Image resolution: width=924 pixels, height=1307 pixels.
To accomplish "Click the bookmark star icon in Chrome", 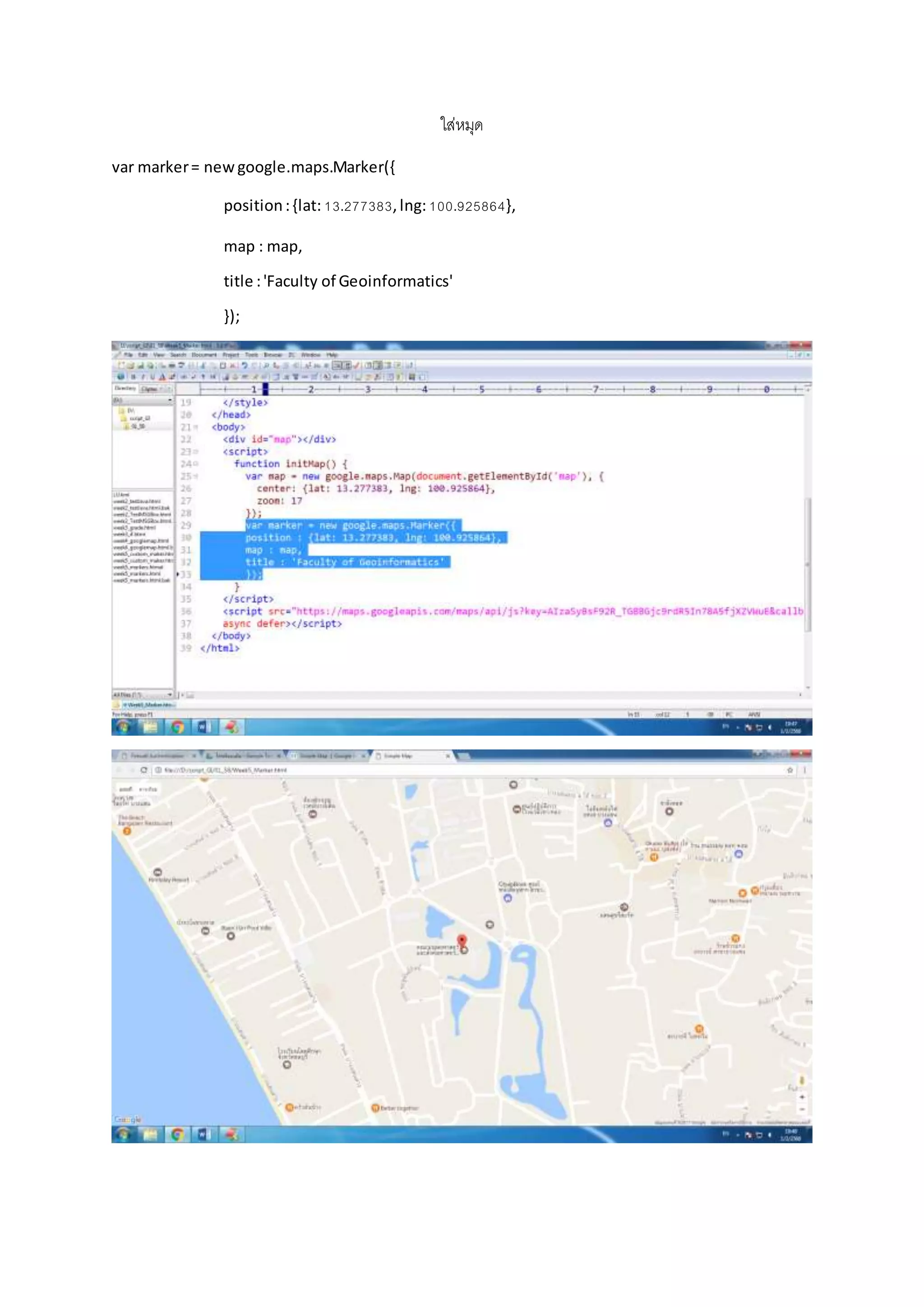I will point(790,770).
